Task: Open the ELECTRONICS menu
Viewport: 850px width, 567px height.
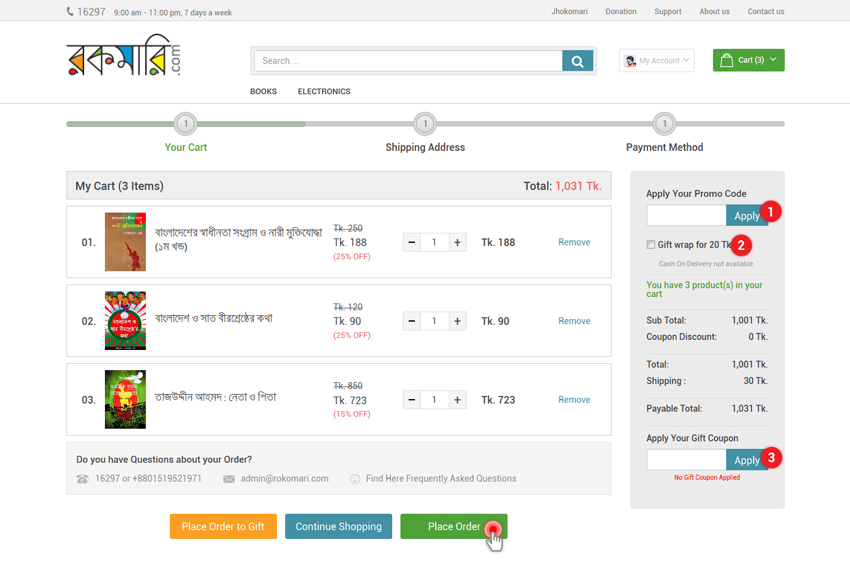Action: click(324, 92)
